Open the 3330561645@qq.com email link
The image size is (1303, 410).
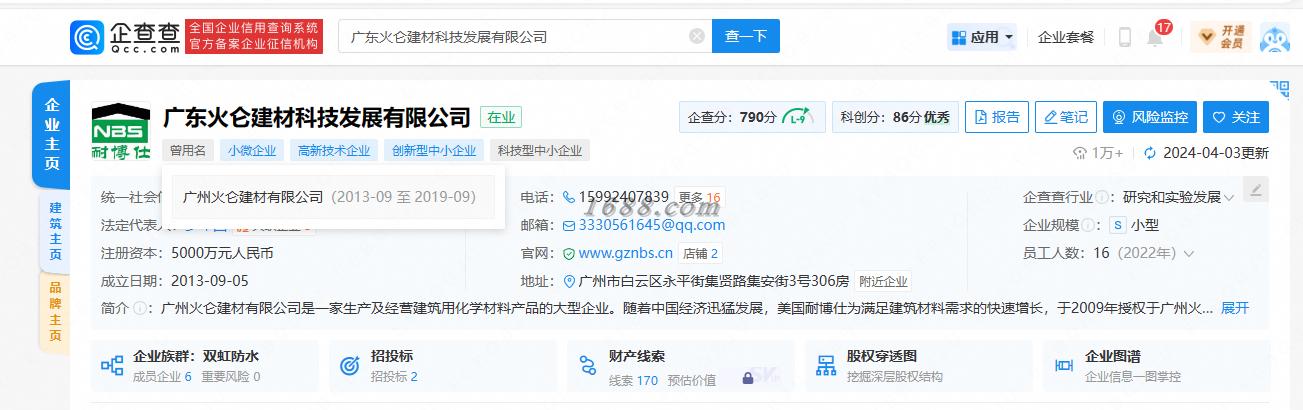pyautogui.click(x=652, y=225)
